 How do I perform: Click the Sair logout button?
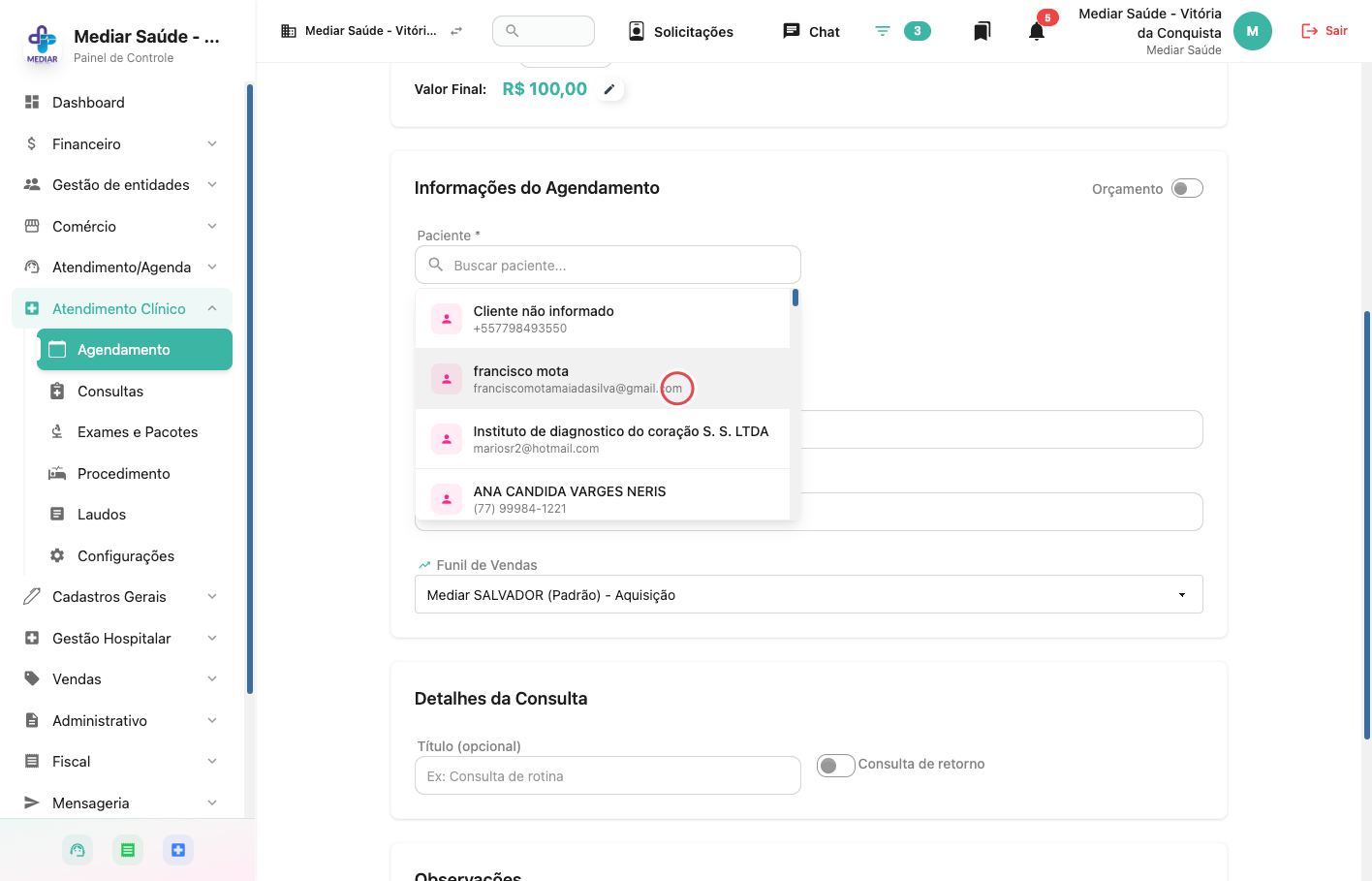pos(1324,31)
